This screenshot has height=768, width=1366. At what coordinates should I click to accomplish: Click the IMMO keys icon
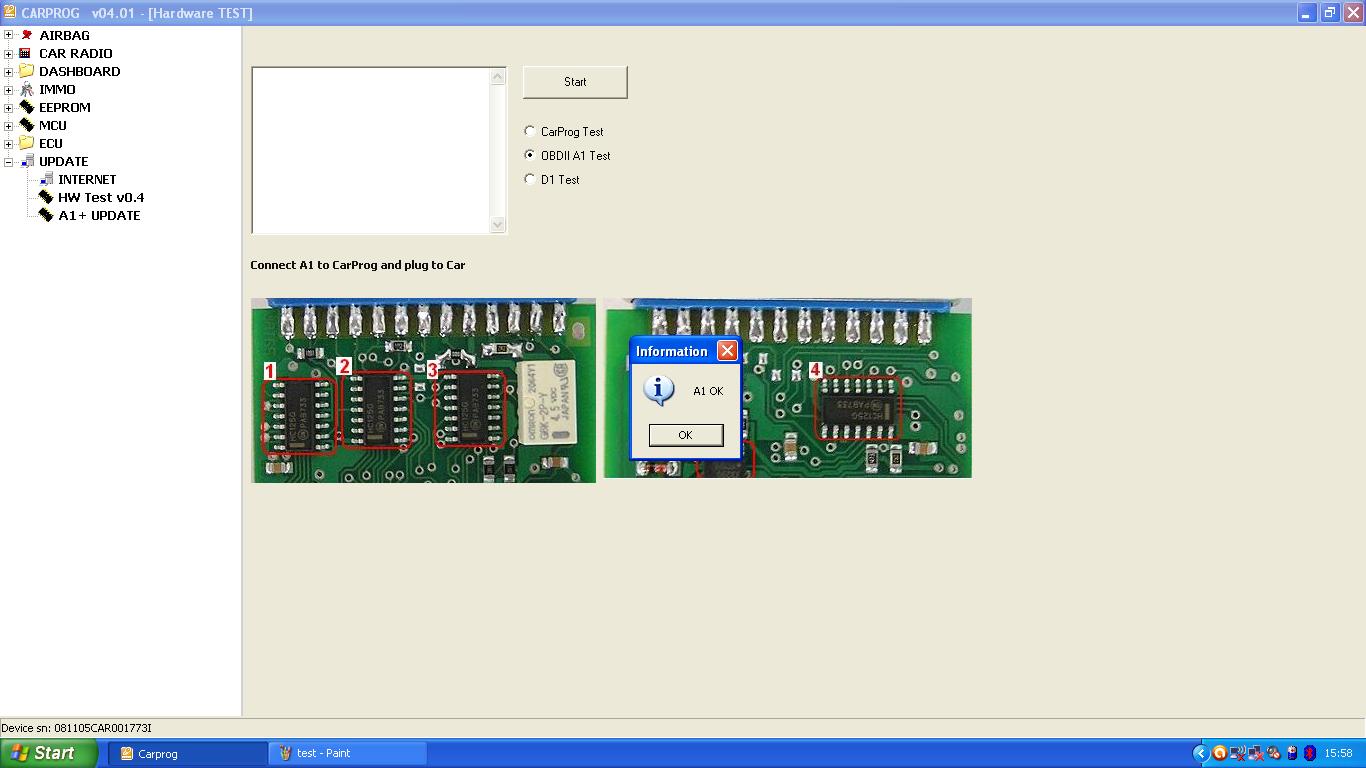click(x=27, y=89)
